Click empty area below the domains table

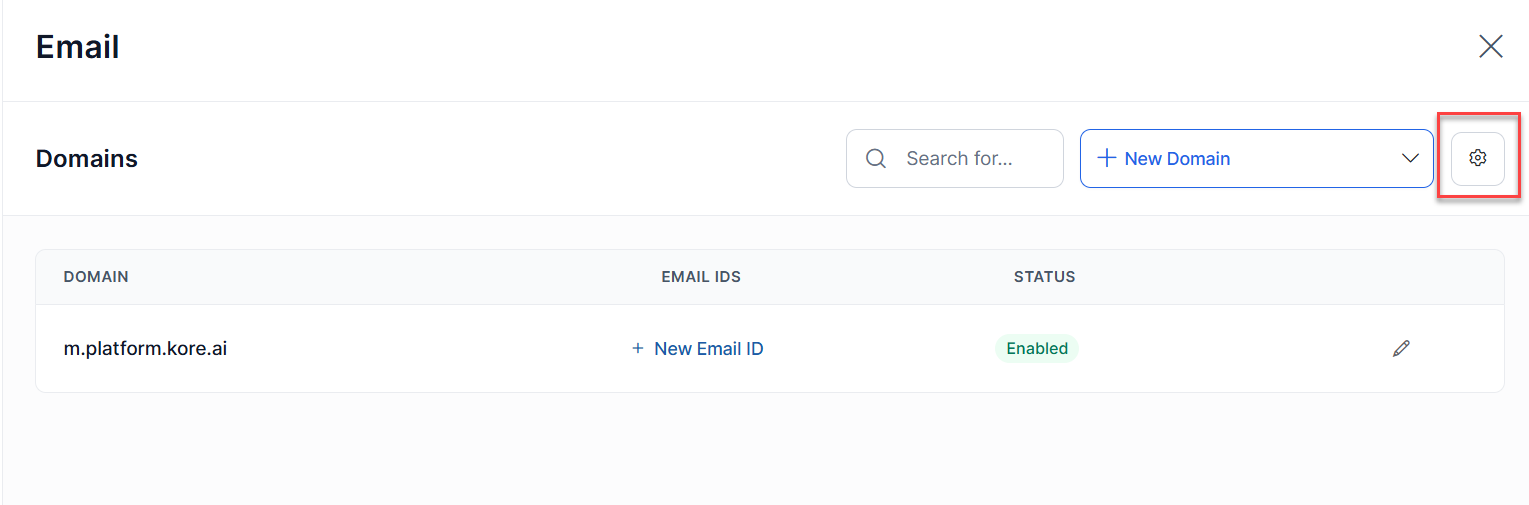[760, 450]
